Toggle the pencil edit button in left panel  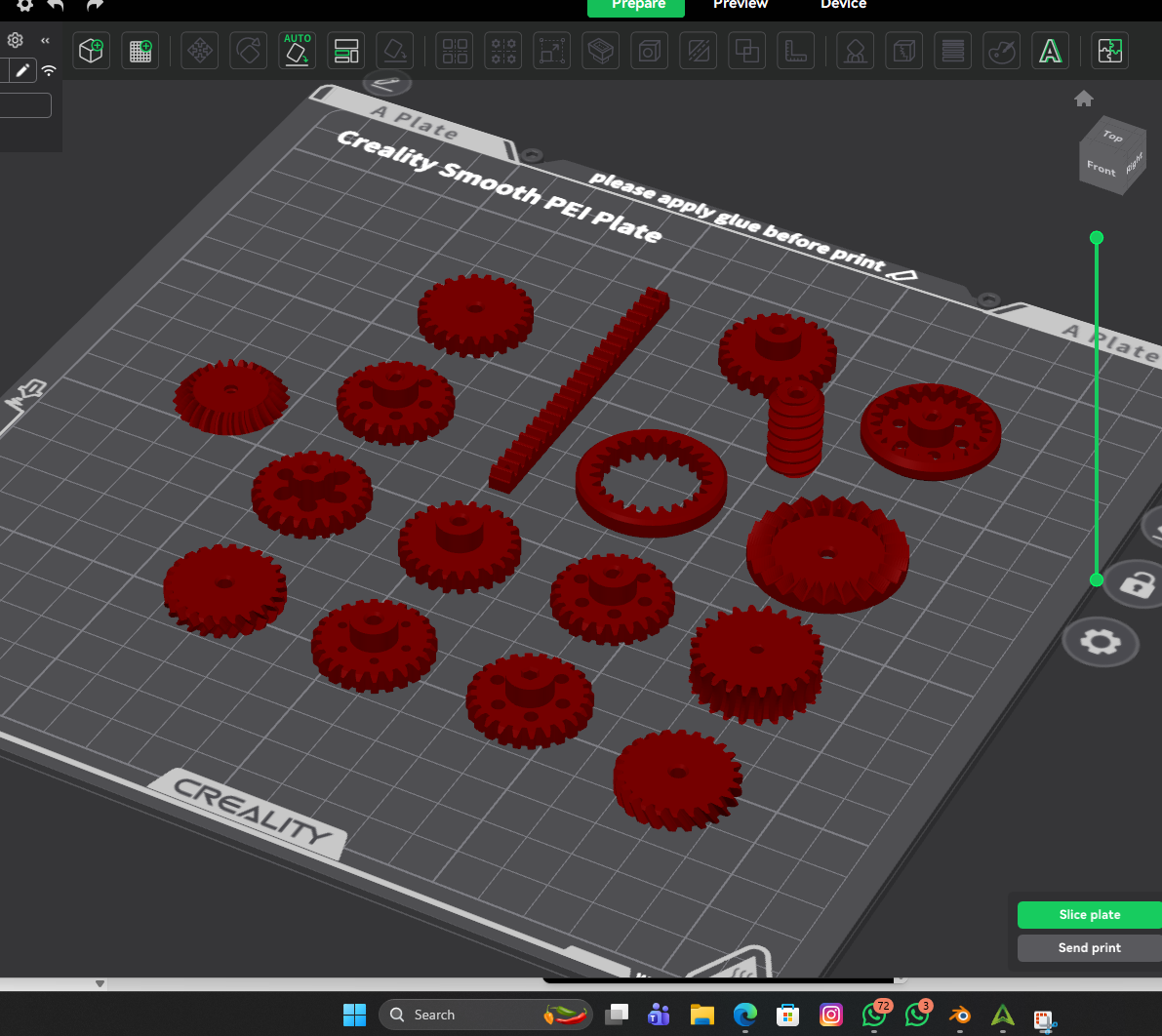(22, 70)
